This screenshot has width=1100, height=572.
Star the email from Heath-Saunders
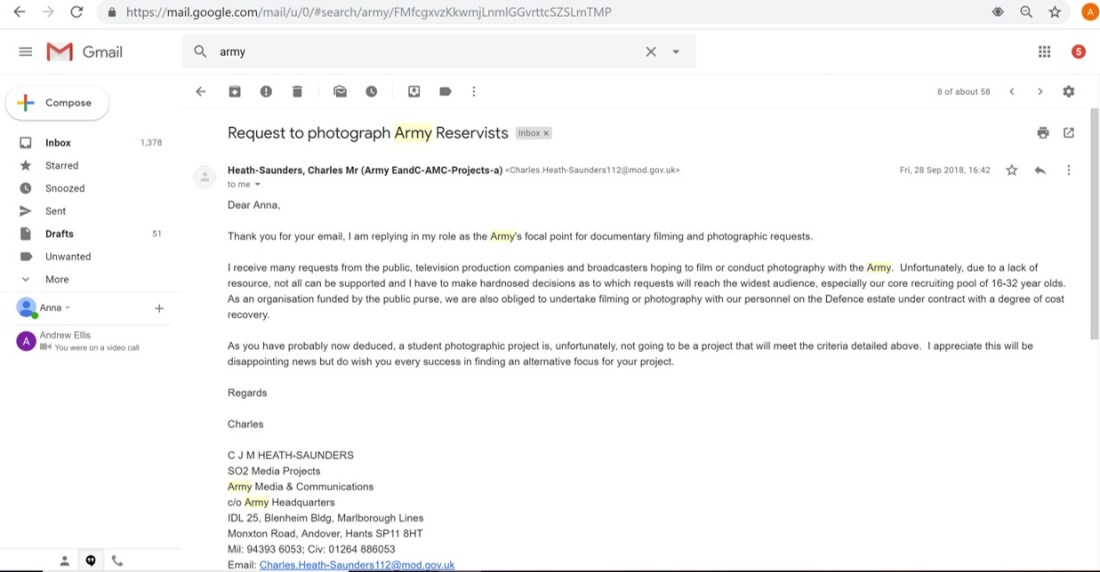click(x=1011, y=170)
